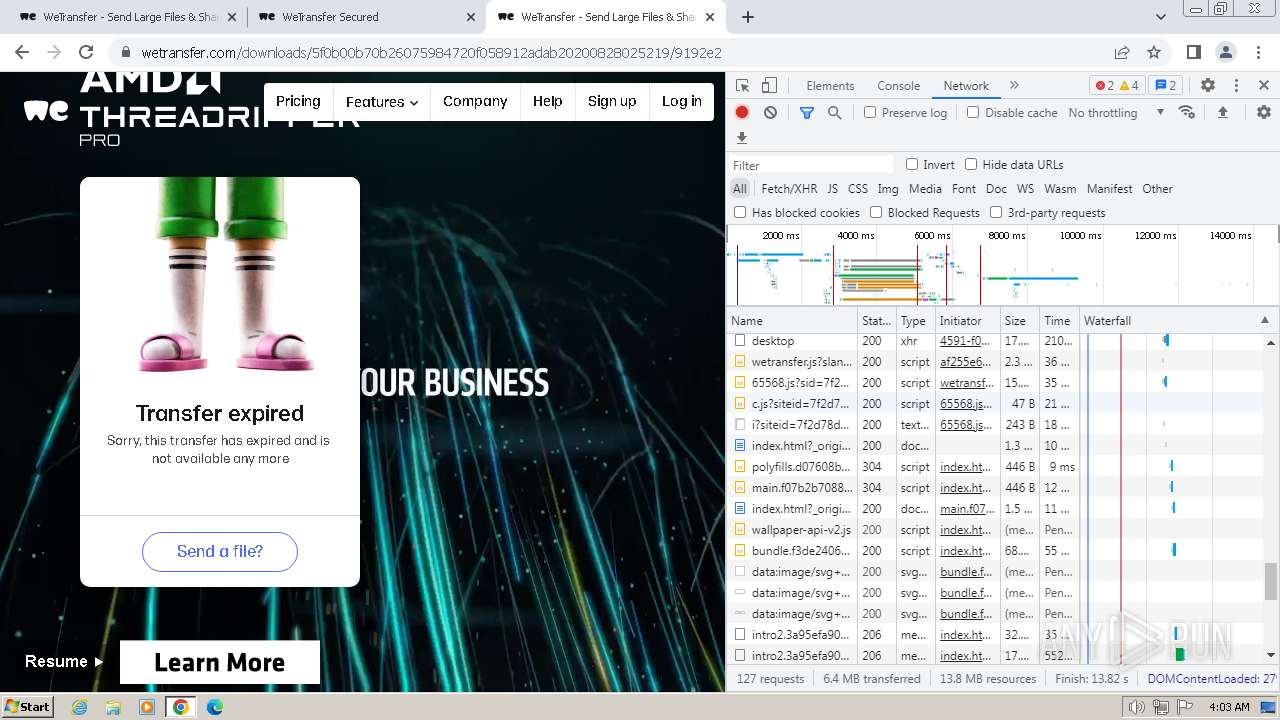Viewport: 1280px width, 720px height.
Task: Export HAR file (download arrow)
Action: pyautogui.click(x=742, y=138)
